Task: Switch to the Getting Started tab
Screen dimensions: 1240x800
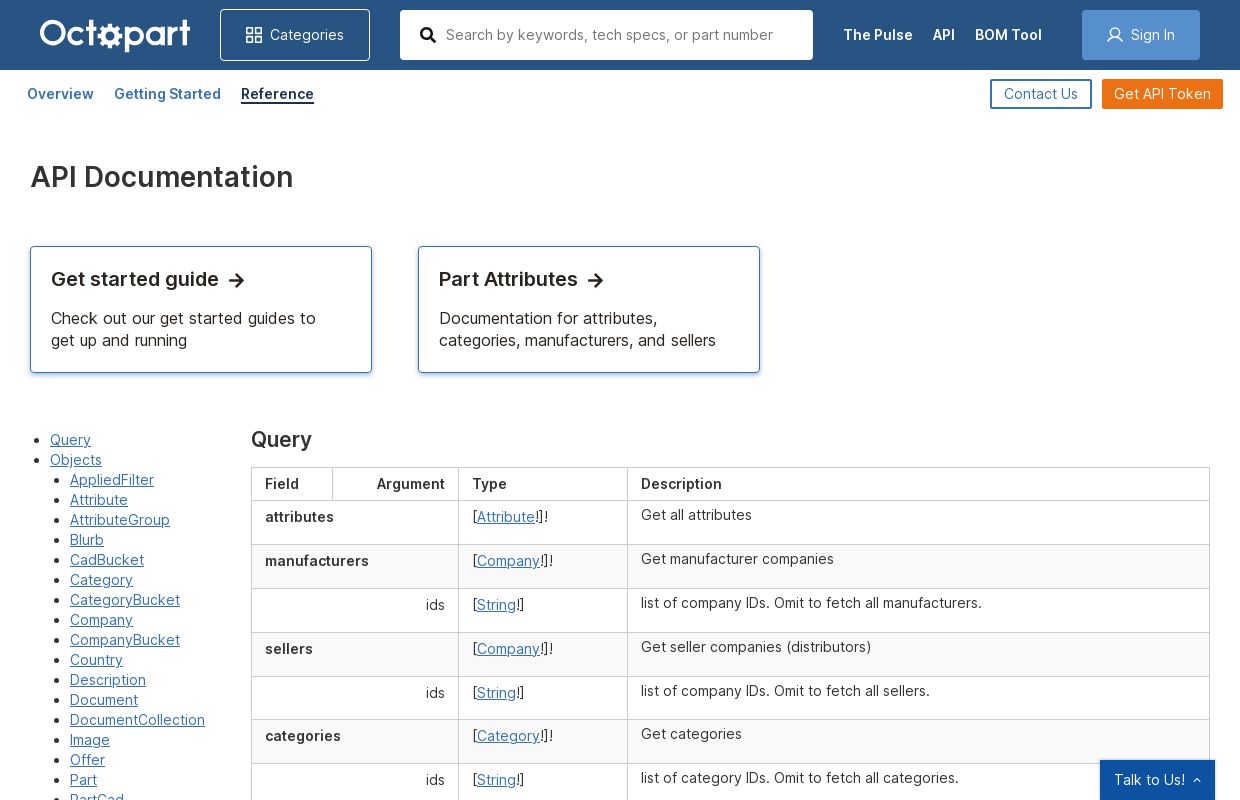Action: pos(167,94)
